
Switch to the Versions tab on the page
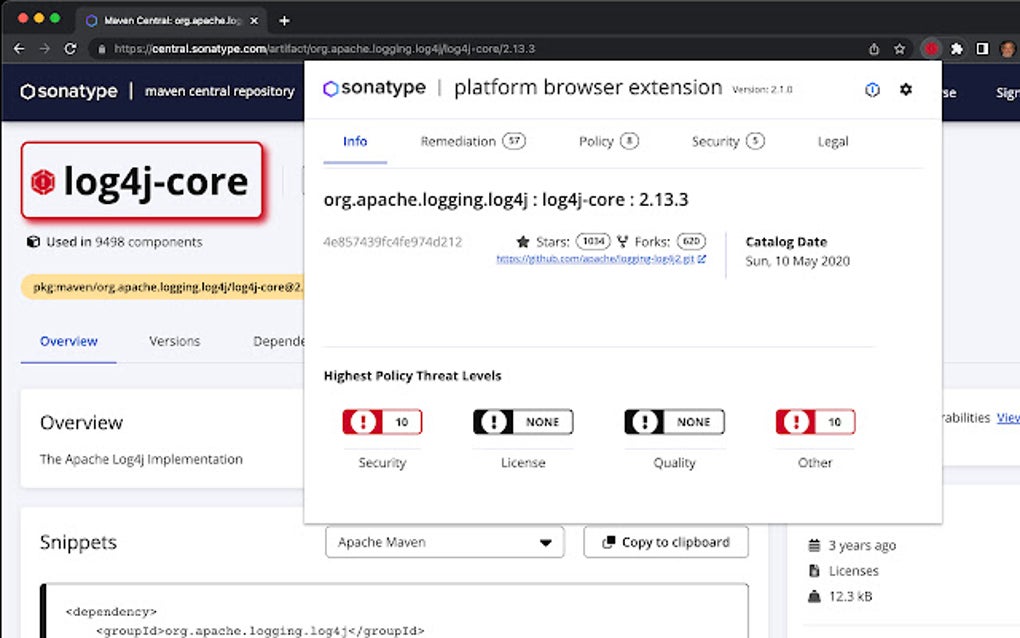tap(174, 341)
